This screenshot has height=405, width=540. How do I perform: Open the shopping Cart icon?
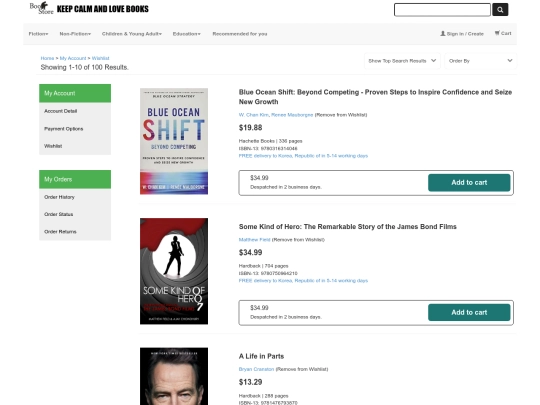(x=497, y=33)
